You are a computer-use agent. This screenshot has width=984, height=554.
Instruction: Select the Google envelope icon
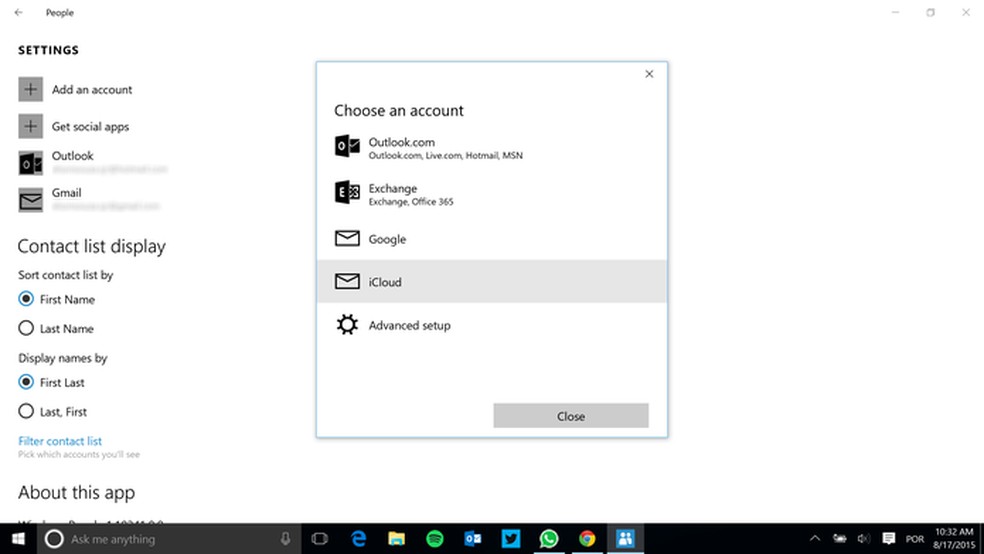pyautogui.click(x=347, y=238)
